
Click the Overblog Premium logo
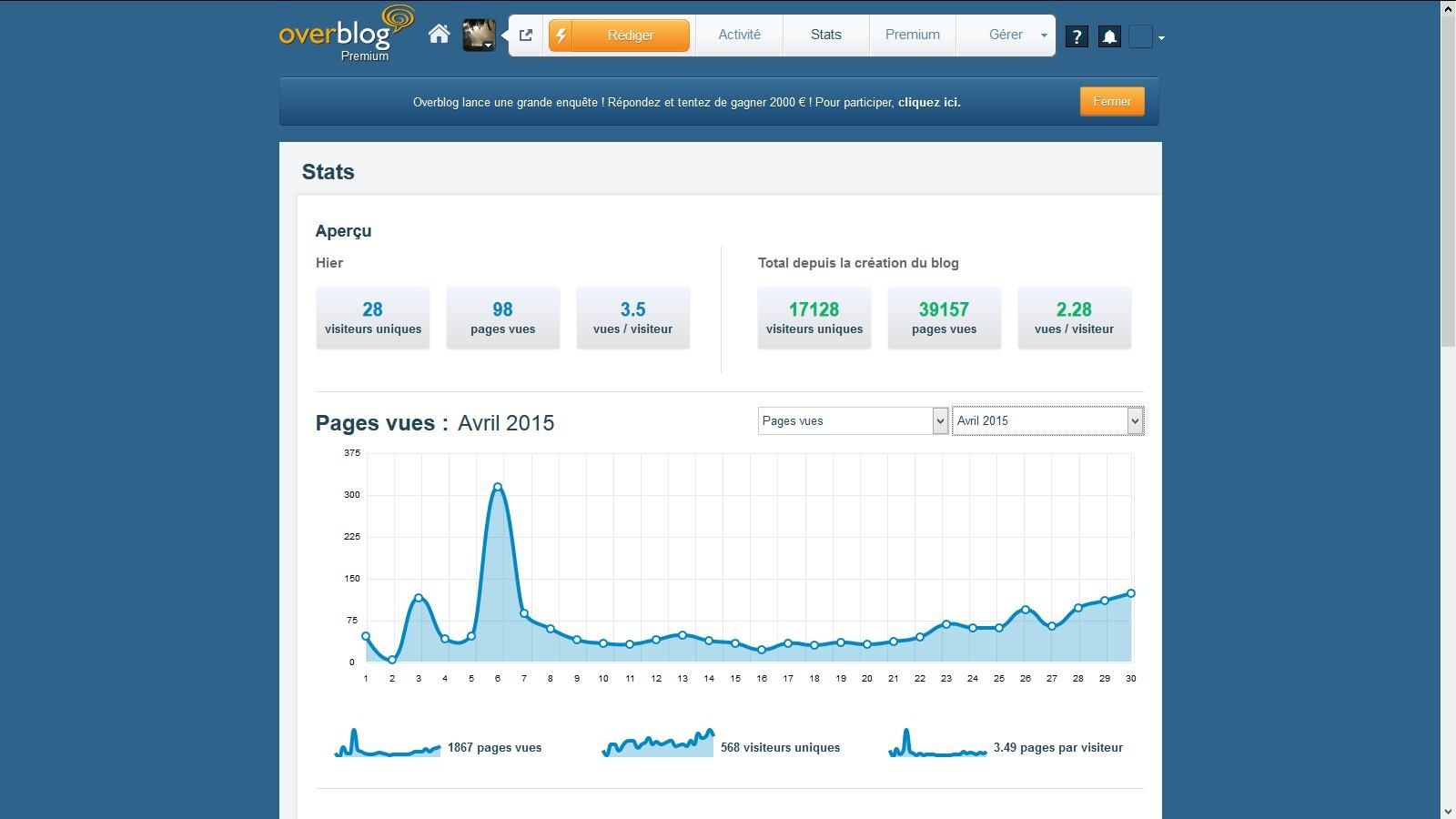tap(347, 34)
